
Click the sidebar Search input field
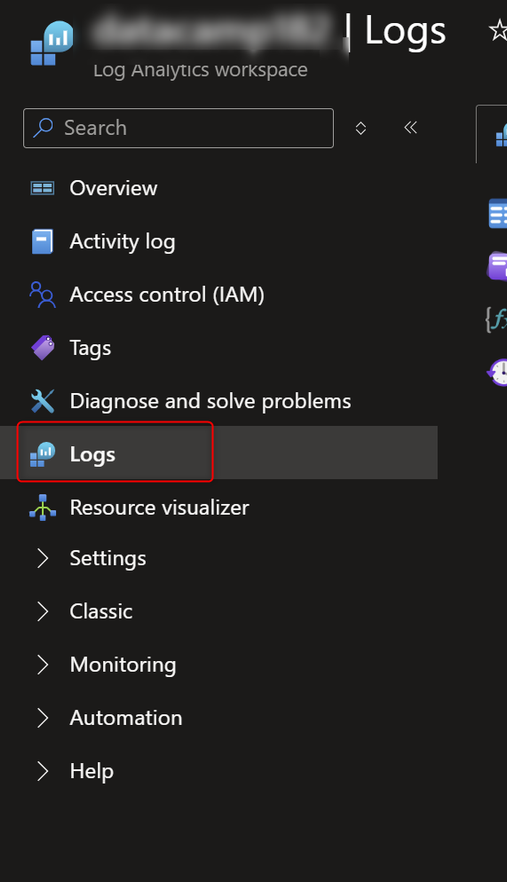[x=178, y=128]
